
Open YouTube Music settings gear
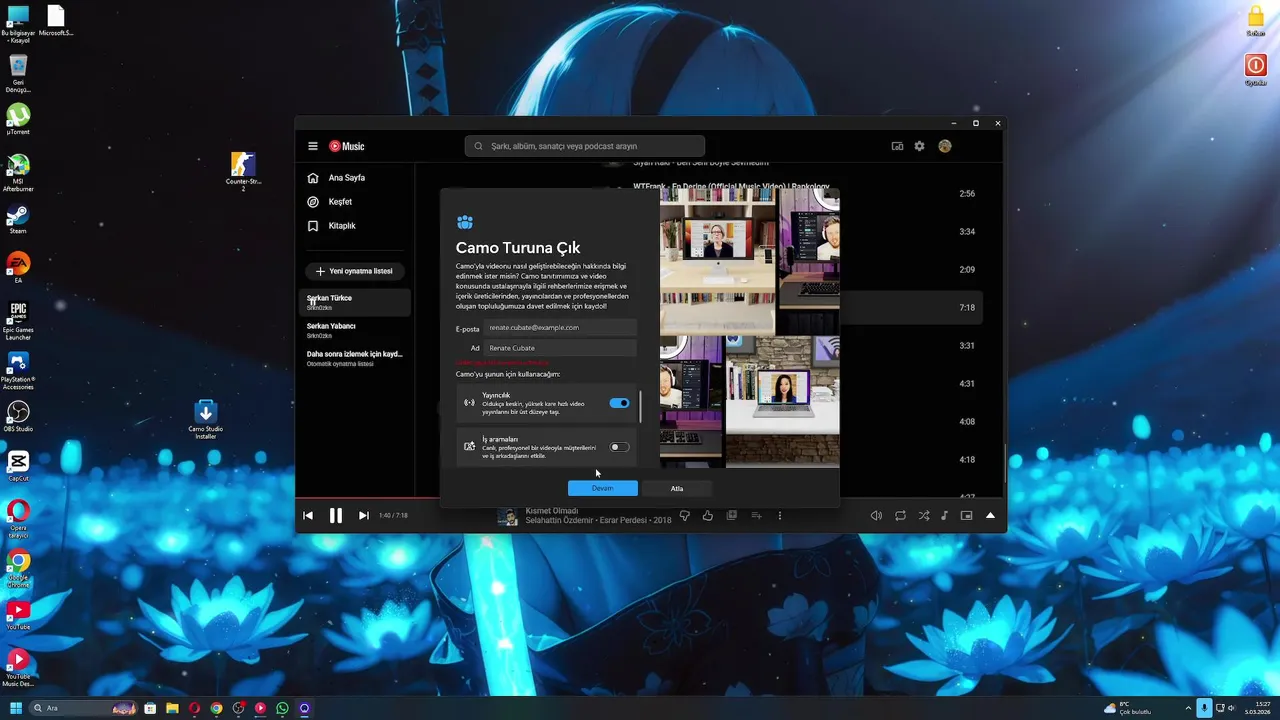(920, 146)
